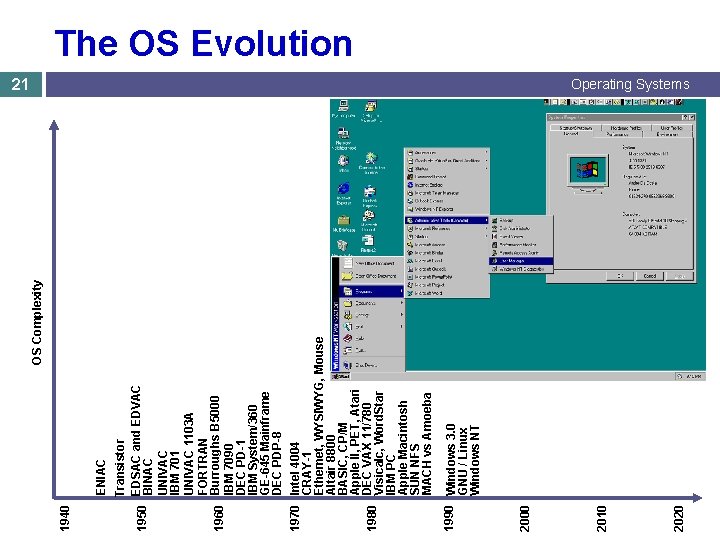Open the Internet Explorer desktop icon

coord(343,194)
